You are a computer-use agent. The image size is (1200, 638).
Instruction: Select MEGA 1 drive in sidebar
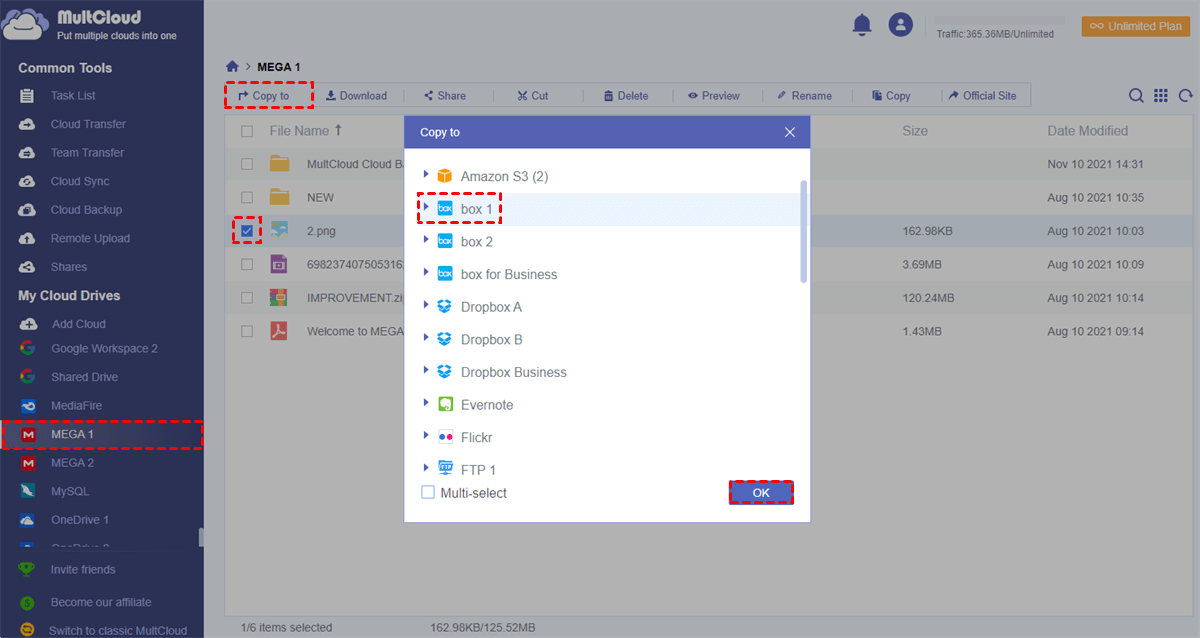pos(101,435)
